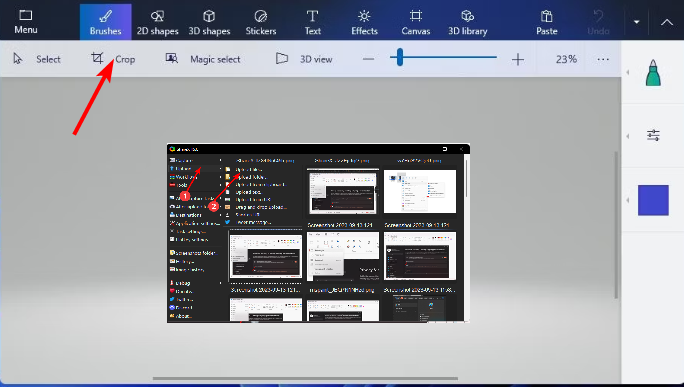Click the zoom in plus icon
The height and width of the screenshot is (387, 684).
518,59
